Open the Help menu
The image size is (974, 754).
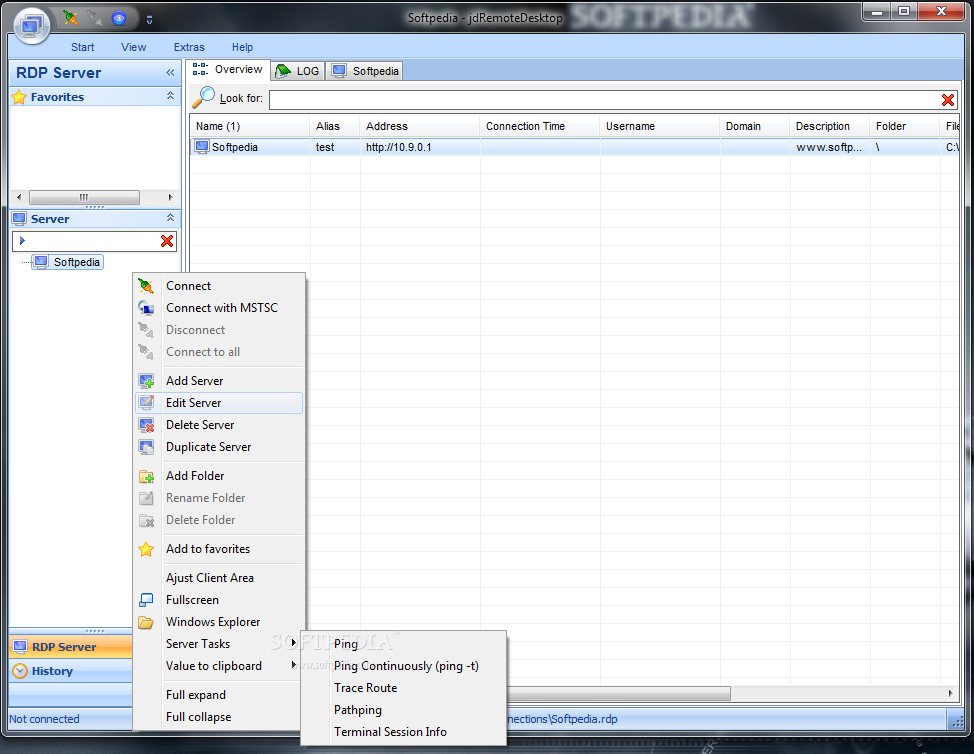tap(242, 47)
